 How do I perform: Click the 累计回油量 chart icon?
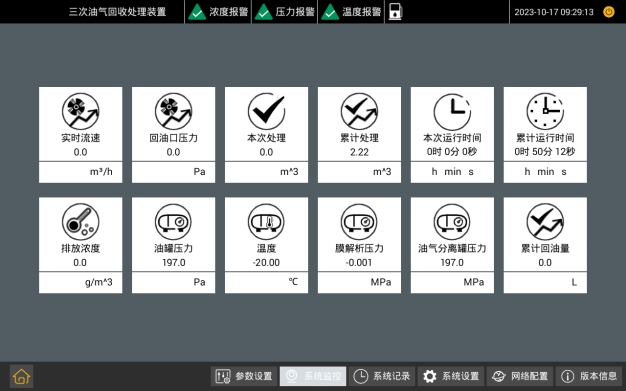point(545,222)
